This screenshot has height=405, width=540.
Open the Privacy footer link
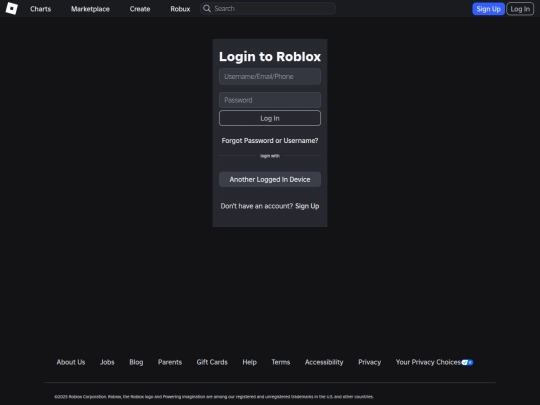tap(370, 362)
